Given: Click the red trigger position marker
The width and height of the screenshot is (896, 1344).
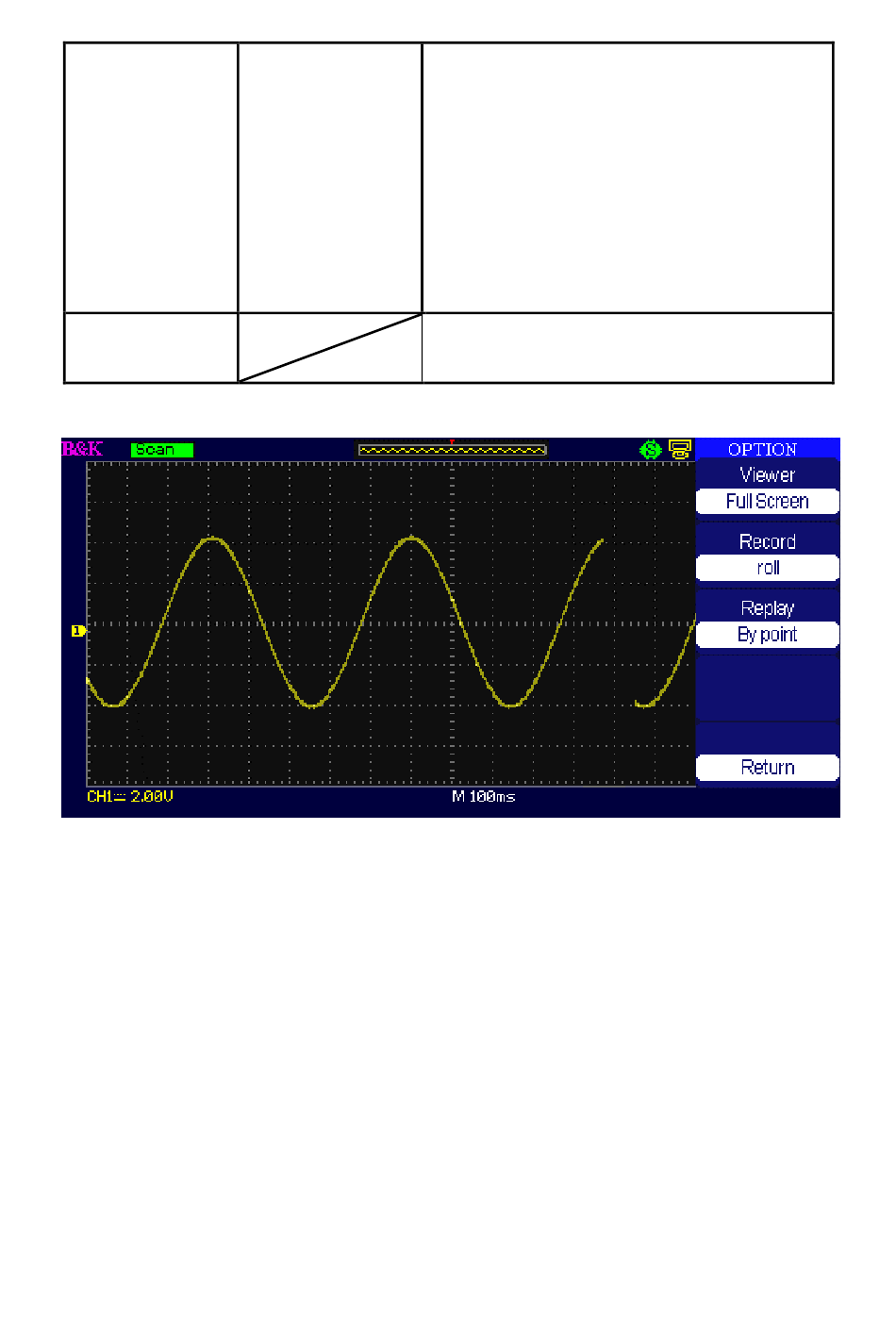Looking at the screenshot, I should 452,441.
